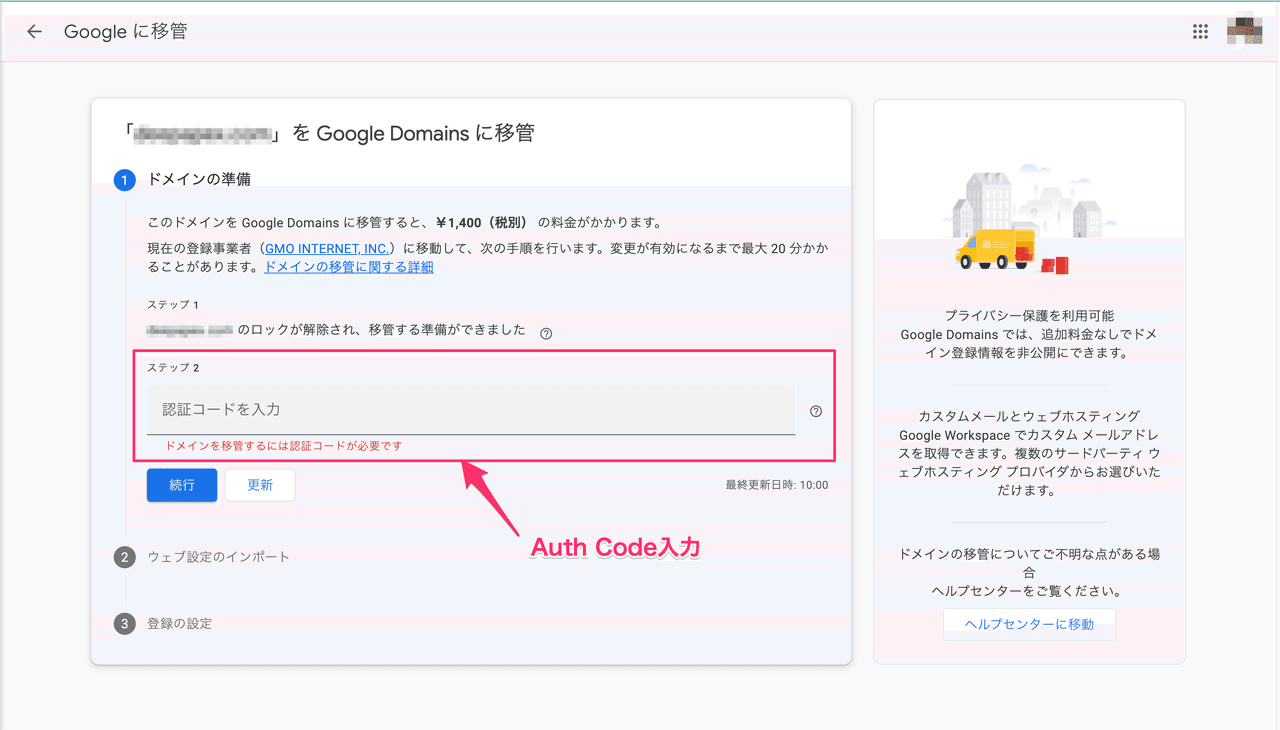Click the step 2 numbered circle

pyautogui.click(x=124, y=556)
